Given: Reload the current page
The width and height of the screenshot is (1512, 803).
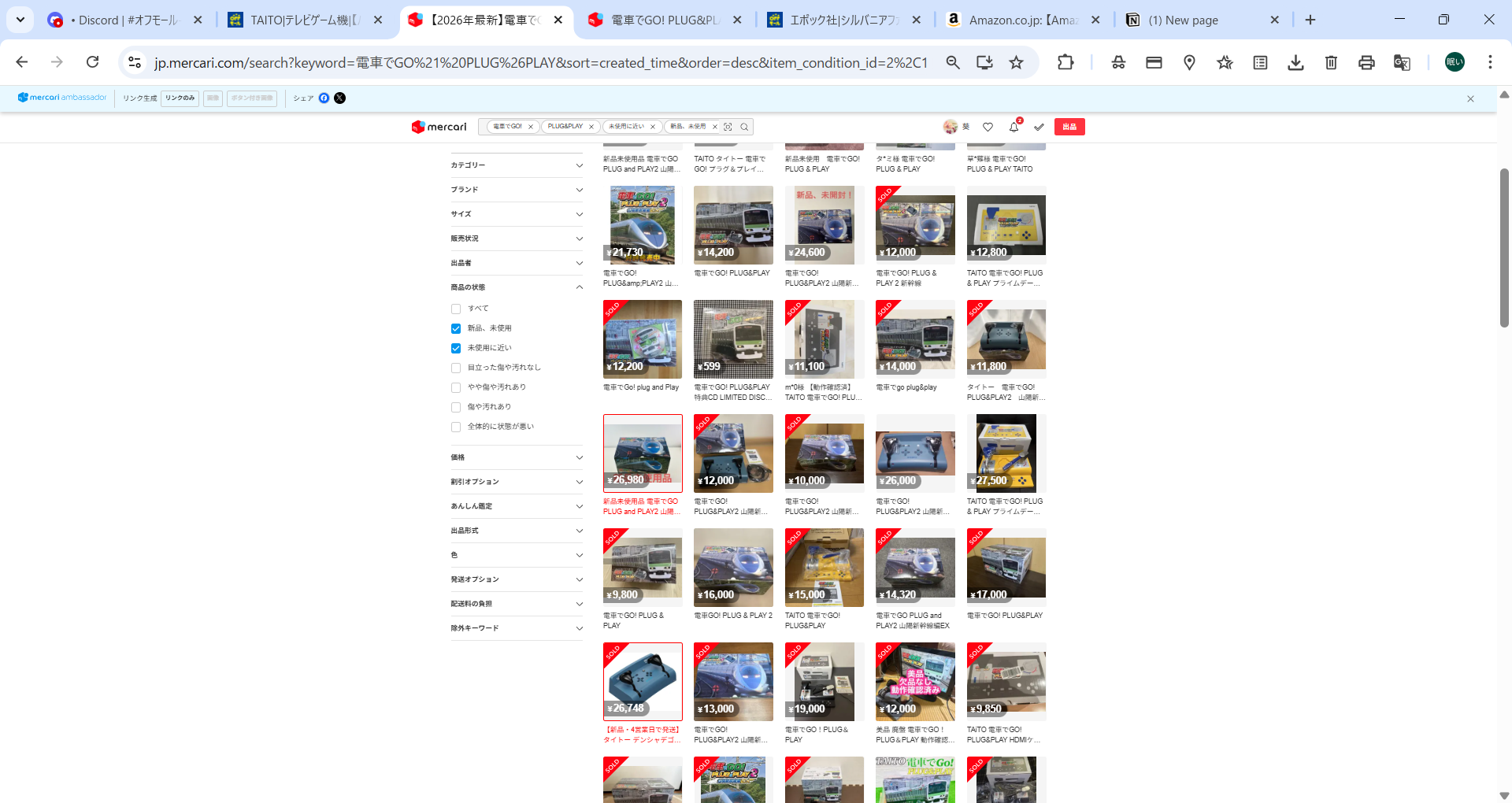Looking at the screenshot, I should pos(93,62).
